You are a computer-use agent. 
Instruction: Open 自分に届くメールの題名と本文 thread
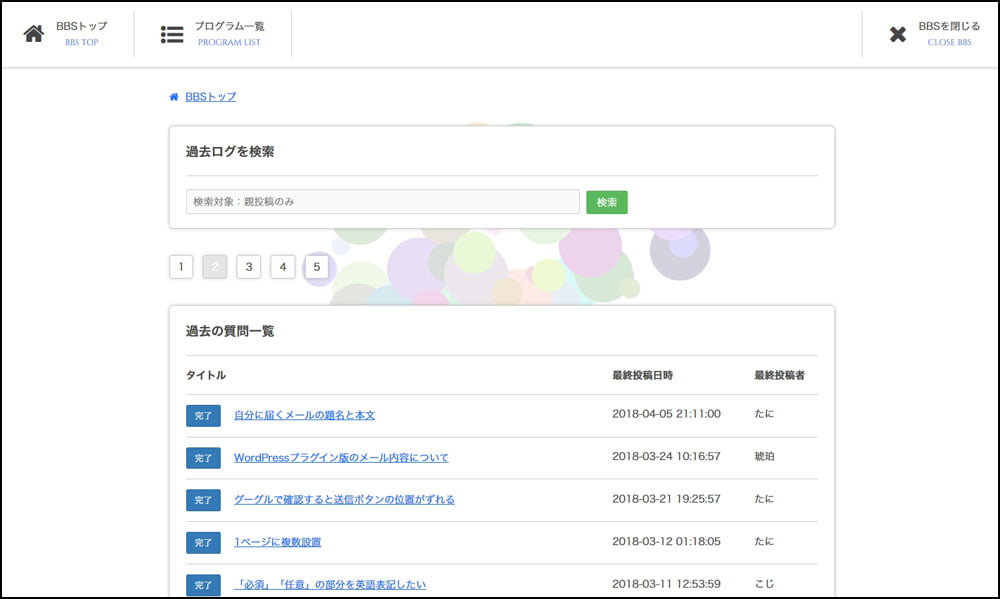304,415
